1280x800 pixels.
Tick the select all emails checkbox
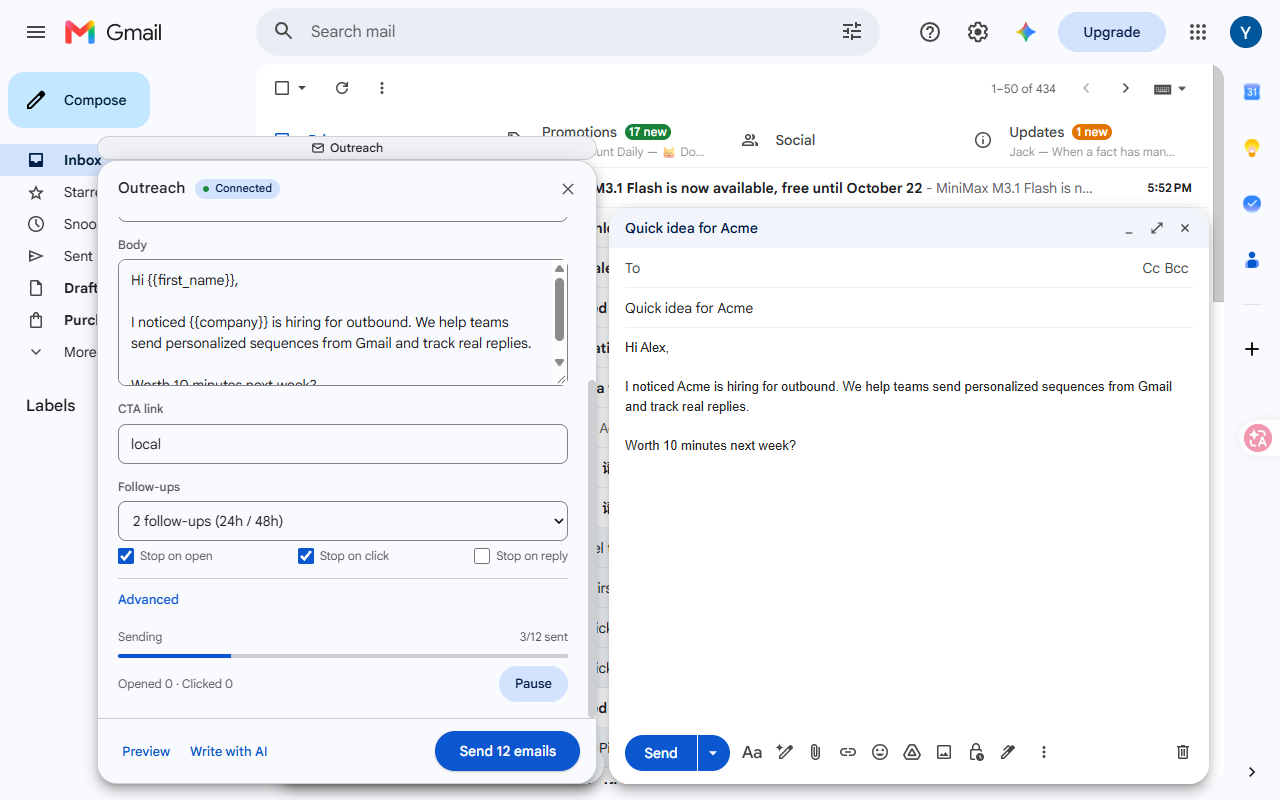coord(282,88)
